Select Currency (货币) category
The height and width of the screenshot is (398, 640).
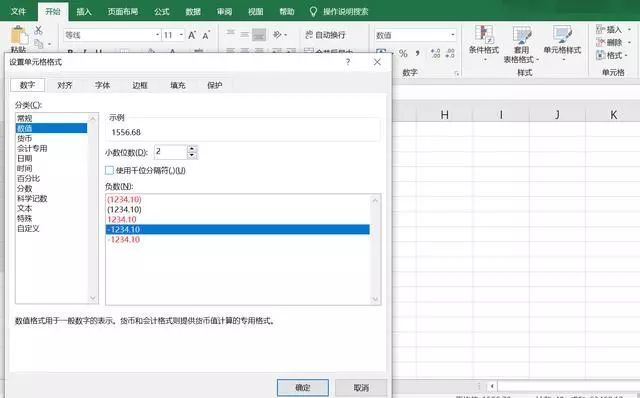[51, 138]
